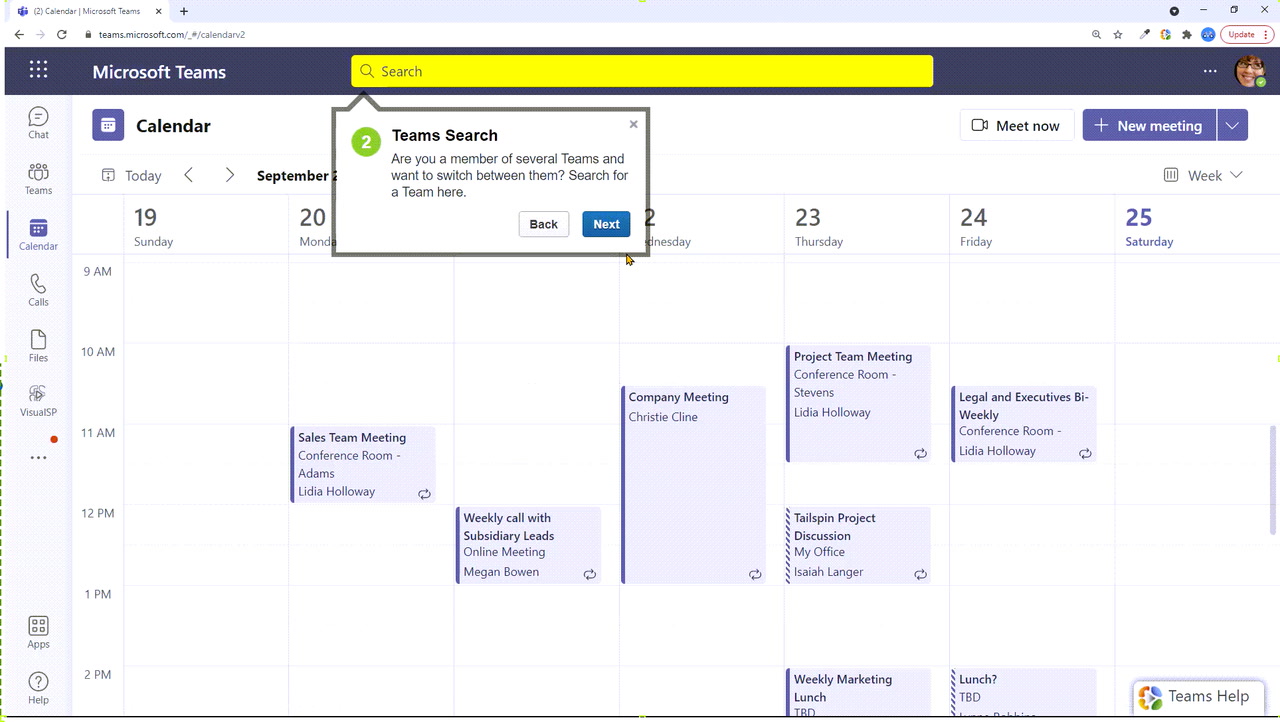Open the Calls section
This screenshot has height=722, width=1280.
click(x=38, y=290)
